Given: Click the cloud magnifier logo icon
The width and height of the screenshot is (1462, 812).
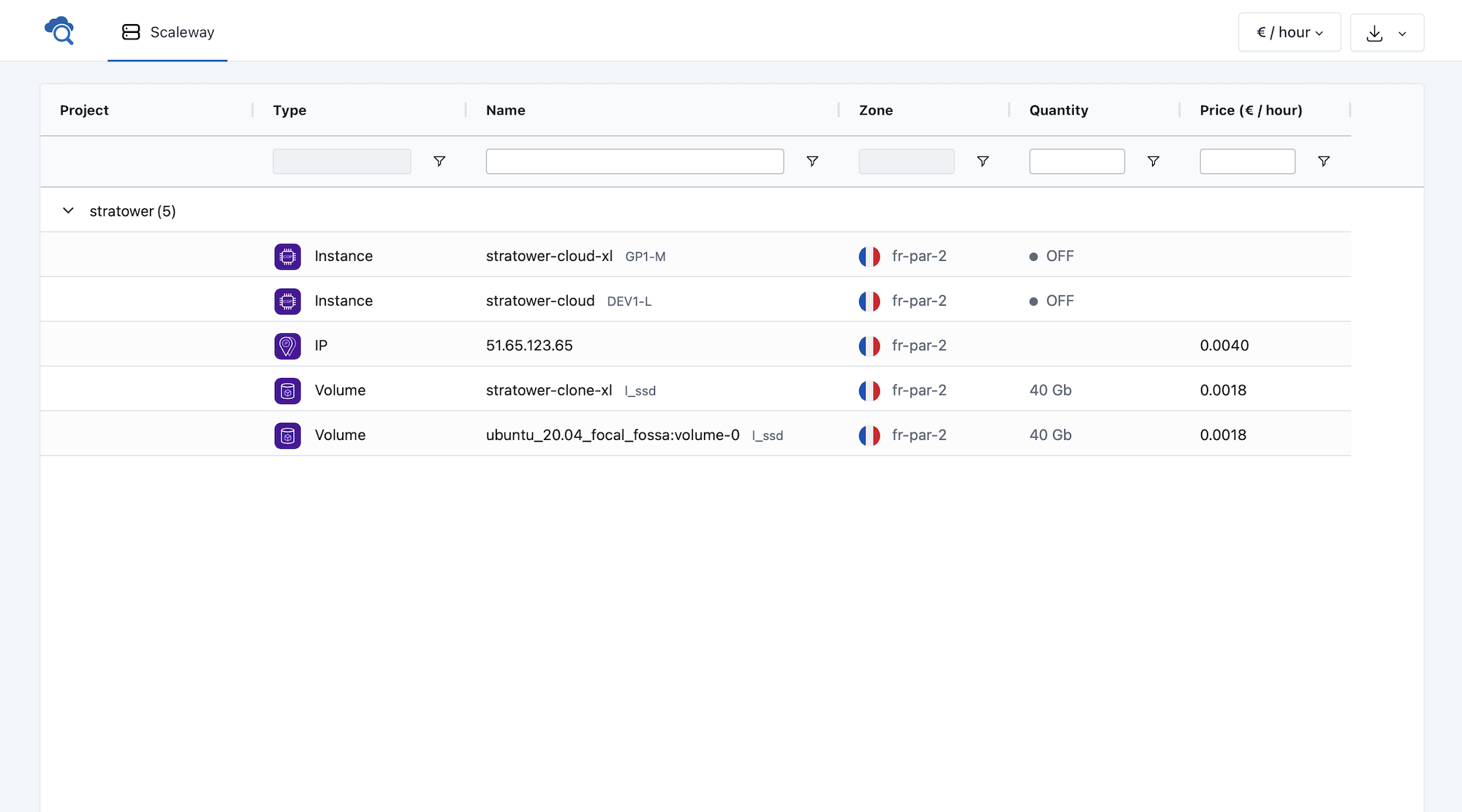Looking at the screenshot, I should [x=59, y=31].
